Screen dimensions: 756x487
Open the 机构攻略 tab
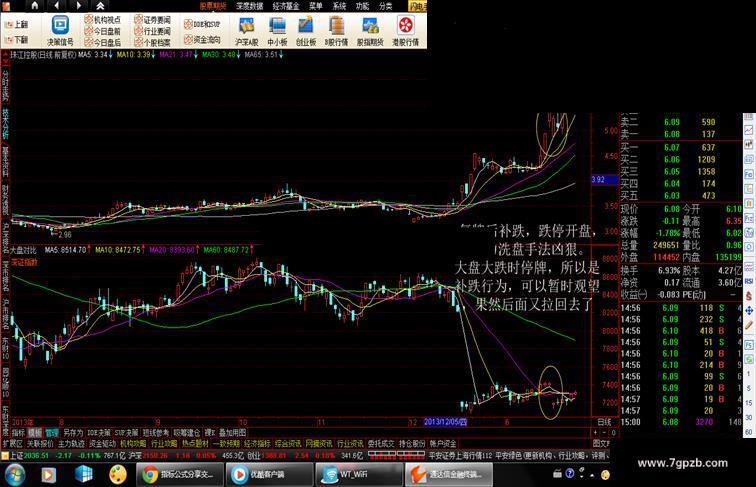133,444
